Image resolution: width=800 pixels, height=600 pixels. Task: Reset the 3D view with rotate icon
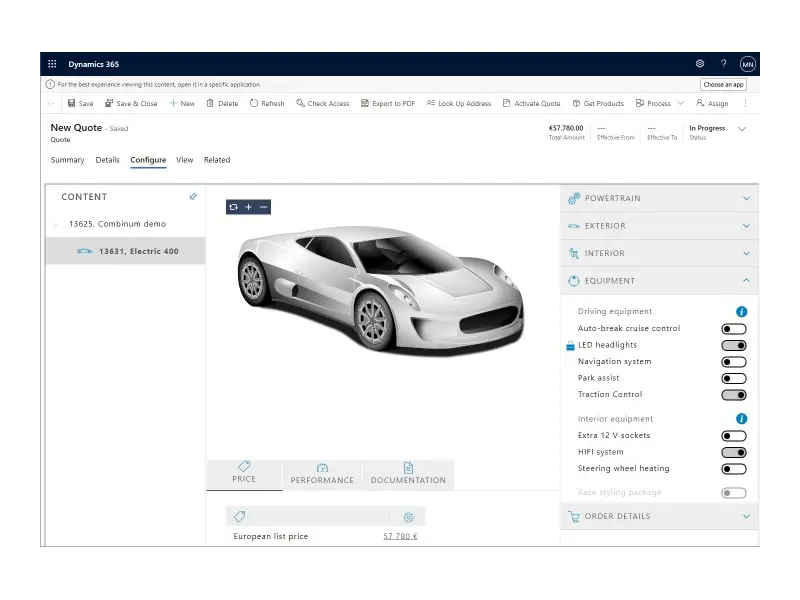[234, 207]
